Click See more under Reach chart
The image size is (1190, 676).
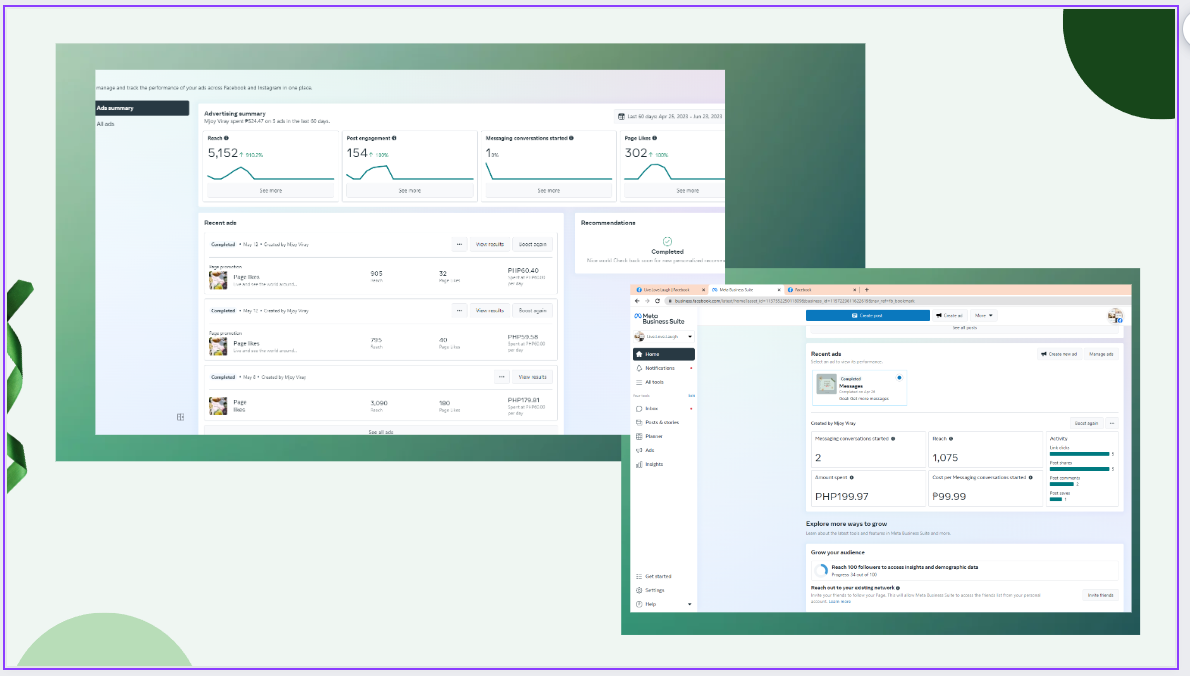tap(271, 190)
